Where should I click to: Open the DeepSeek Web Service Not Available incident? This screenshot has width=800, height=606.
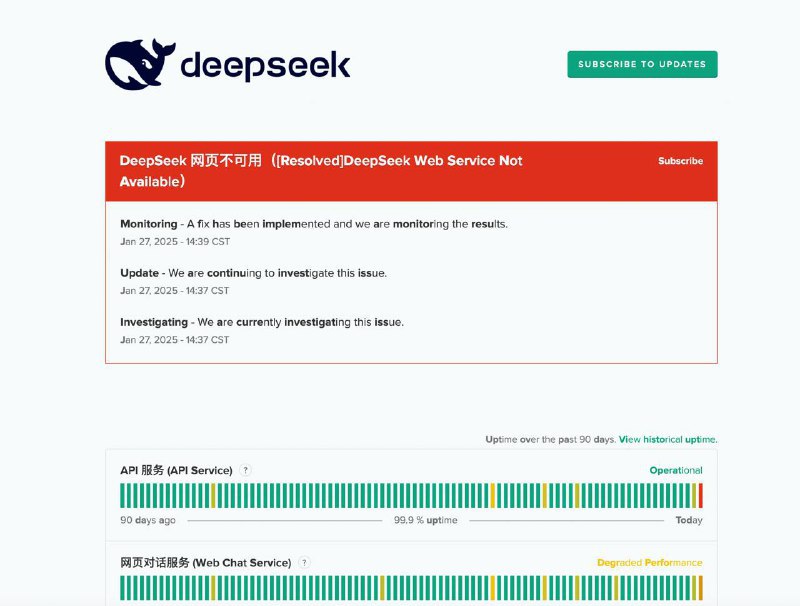point(322,170)
